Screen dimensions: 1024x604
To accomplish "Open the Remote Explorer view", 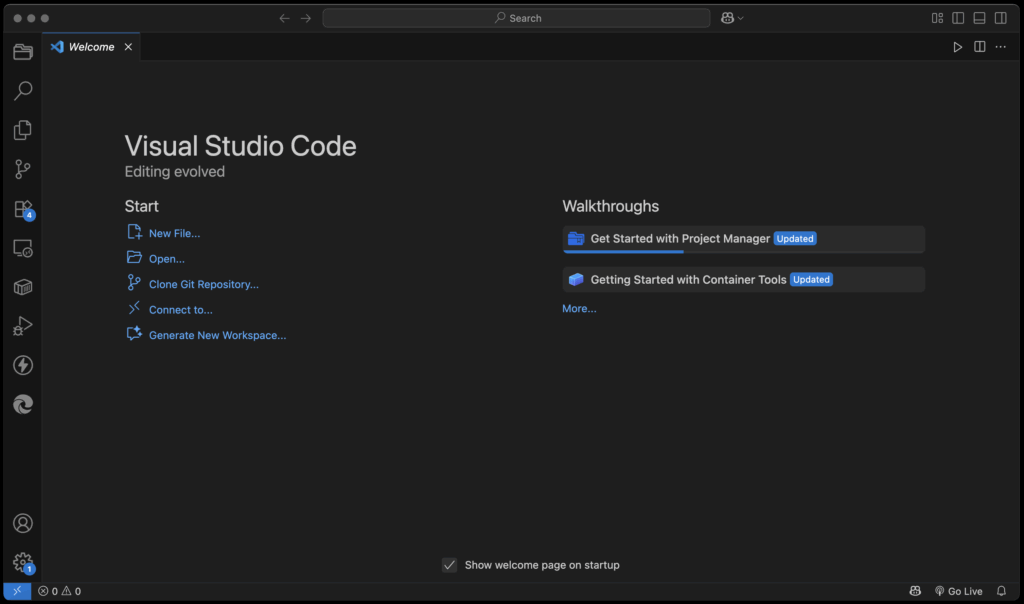I will (x=23, y=248).
